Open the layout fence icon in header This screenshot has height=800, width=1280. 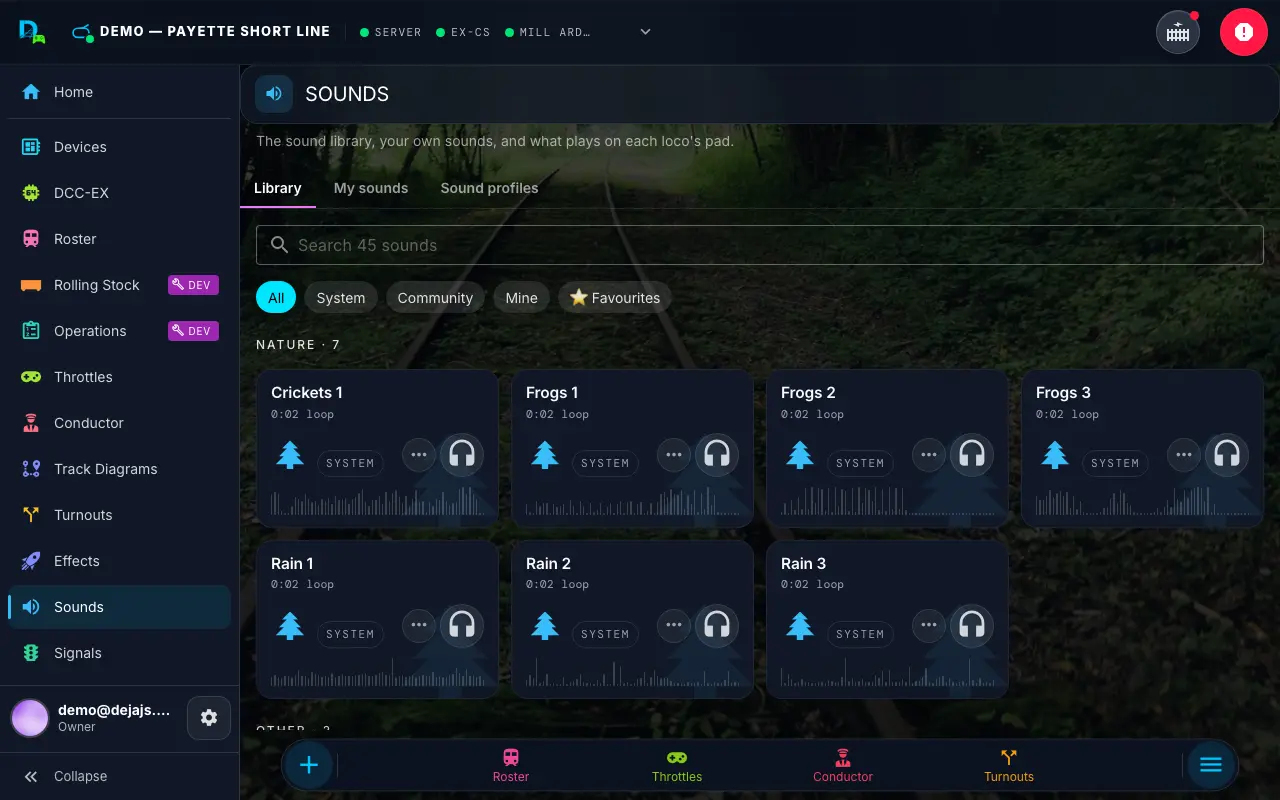point(1178,32)
